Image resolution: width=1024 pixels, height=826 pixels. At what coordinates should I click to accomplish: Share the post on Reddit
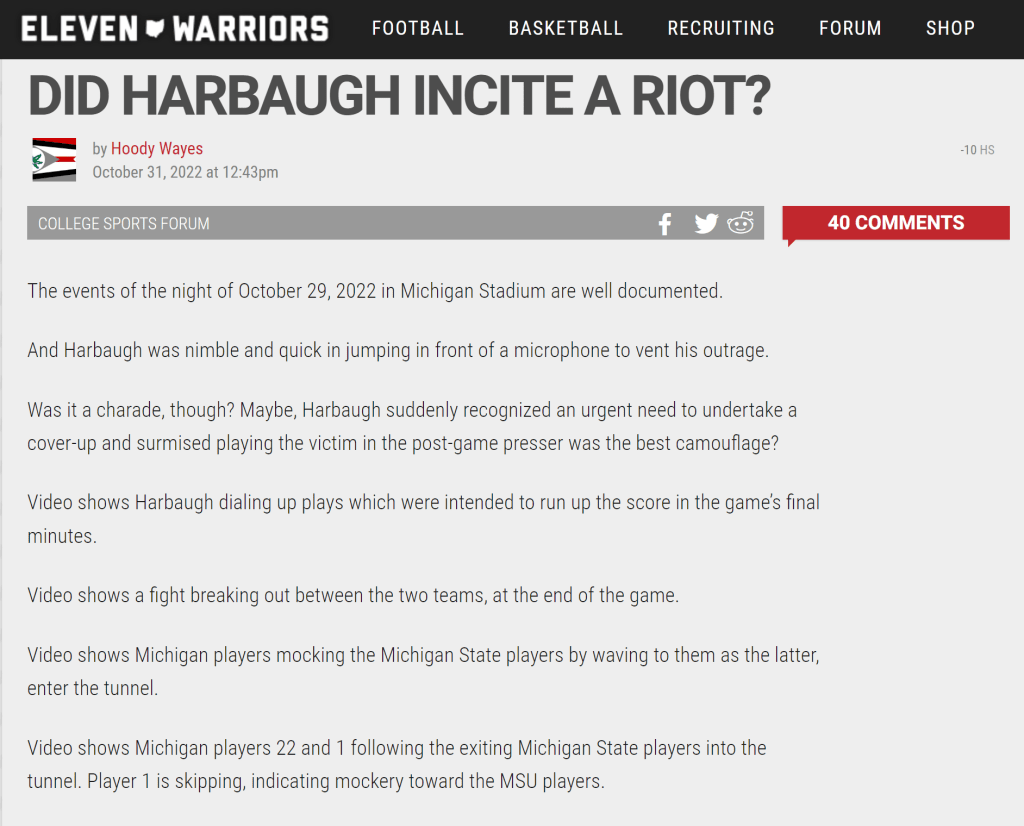coord(740,223)
